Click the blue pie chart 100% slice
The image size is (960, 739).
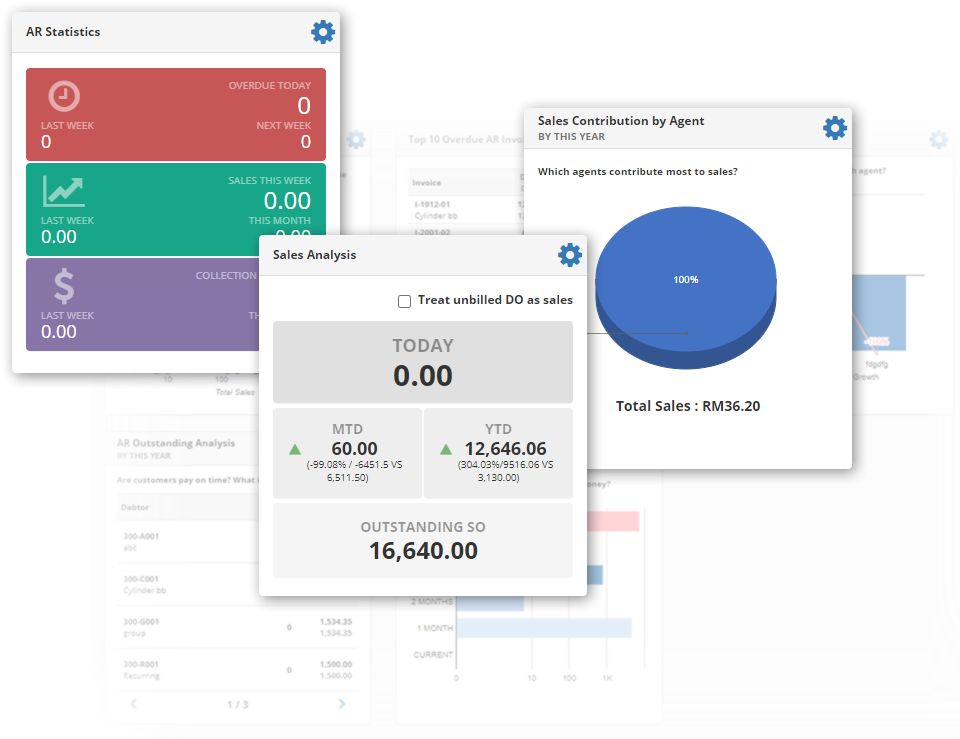click(x=686, y=280)
